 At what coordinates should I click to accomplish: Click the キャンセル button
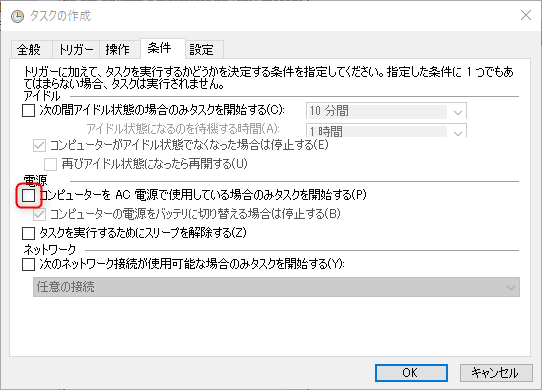click(x=496, y=373)
